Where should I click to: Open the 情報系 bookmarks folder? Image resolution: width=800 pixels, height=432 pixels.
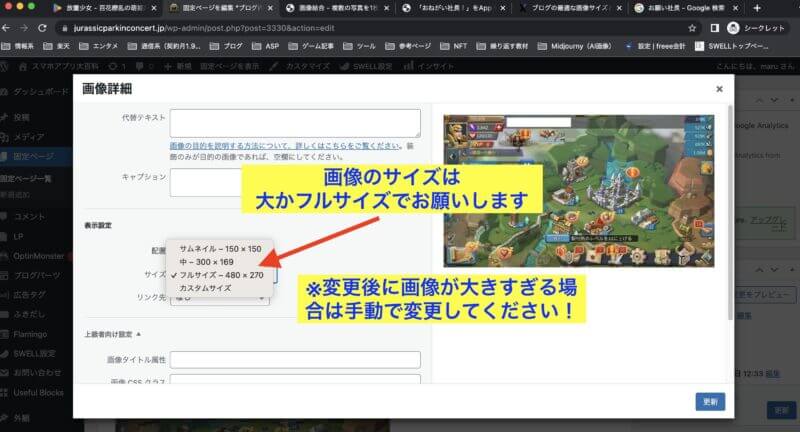[x=18, y=46]
